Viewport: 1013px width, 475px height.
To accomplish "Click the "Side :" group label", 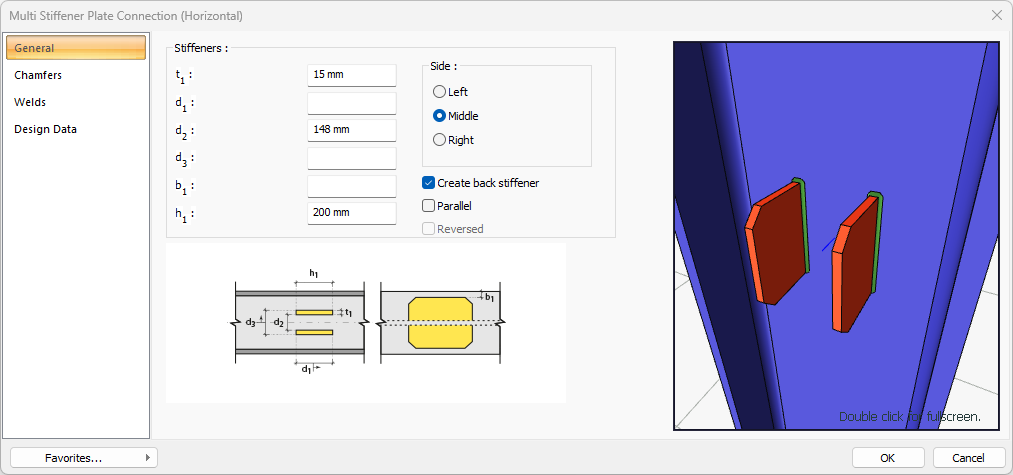I will (x=443, y=66).
